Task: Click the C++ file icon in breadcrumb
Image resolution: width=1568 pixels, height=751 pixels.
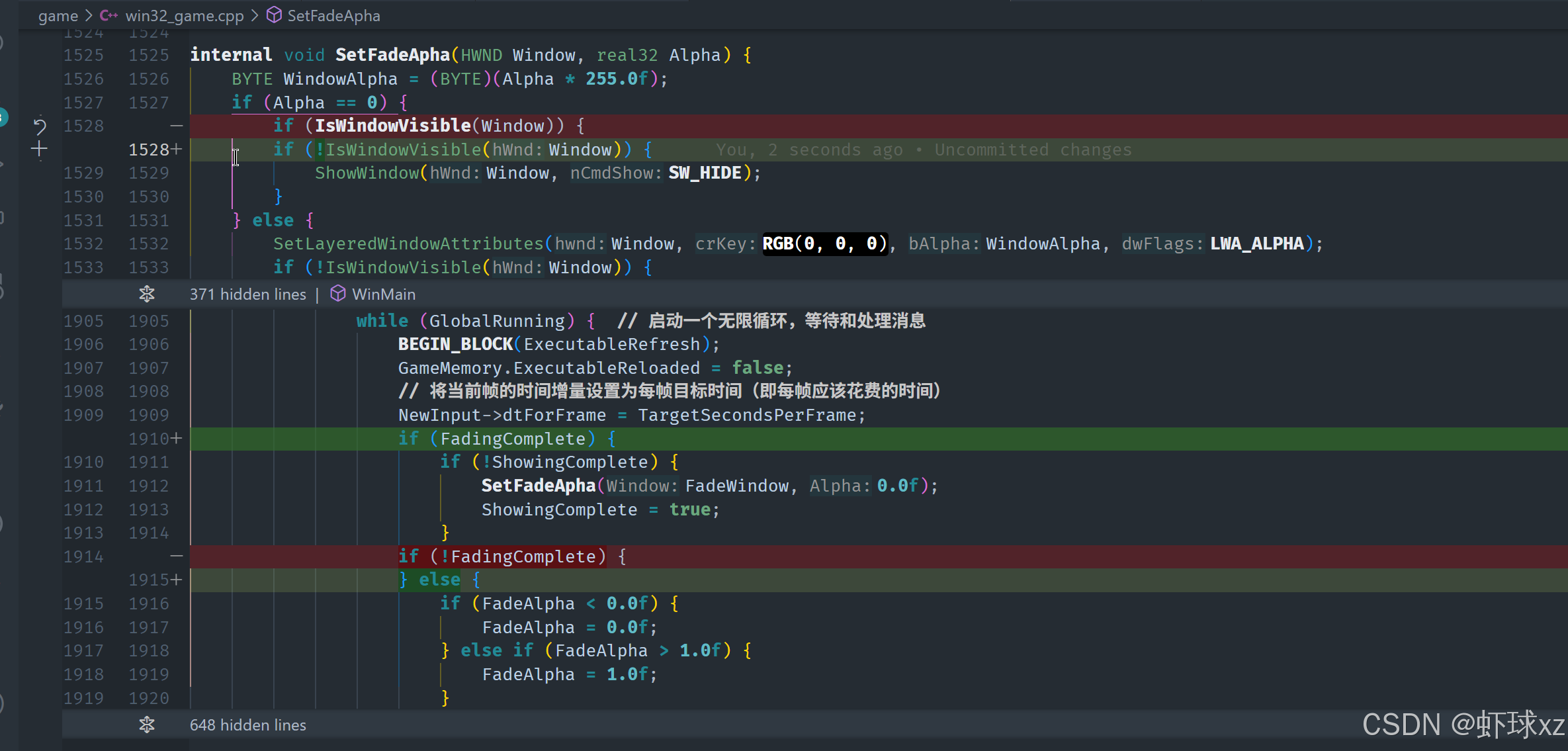Action: pyautogui.click(x=109, y=15)
